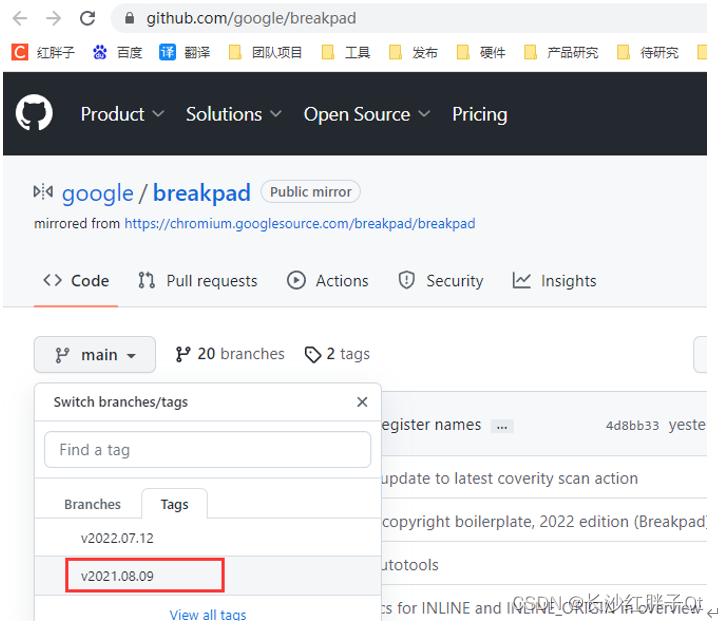The image size is (719, 623).
Task: Reload the page with the refresh icon
Action: 88,18
